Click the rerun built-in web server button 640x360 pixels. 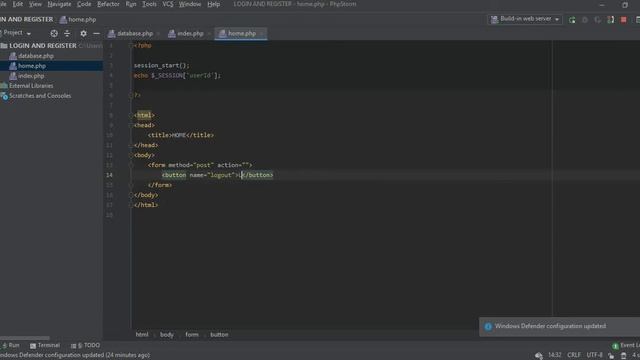tap(572, 20)
